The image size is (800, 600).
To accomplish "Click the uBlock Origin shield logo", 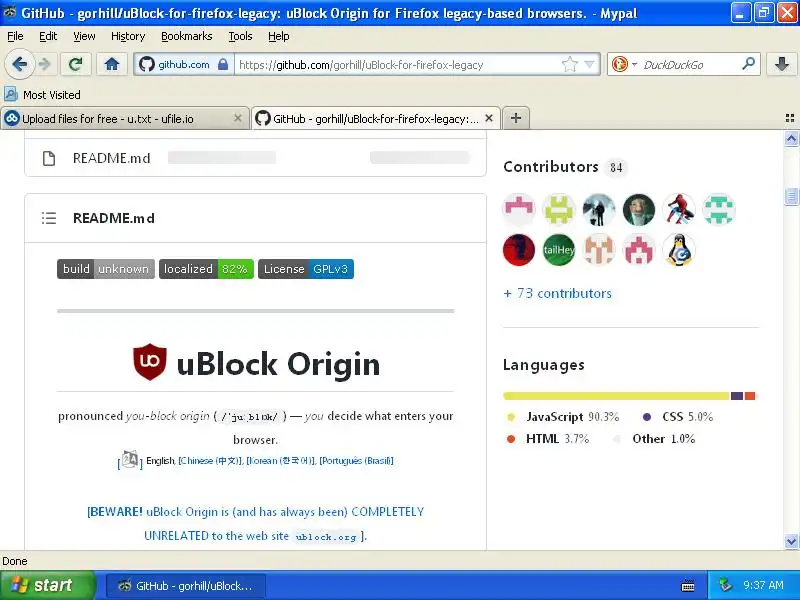I will point(150,362).
